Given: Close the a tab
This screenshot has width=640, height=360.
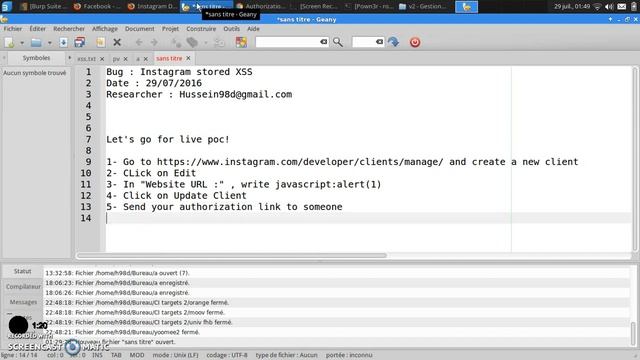Looking at the screenshot, I should coord(146,59).
